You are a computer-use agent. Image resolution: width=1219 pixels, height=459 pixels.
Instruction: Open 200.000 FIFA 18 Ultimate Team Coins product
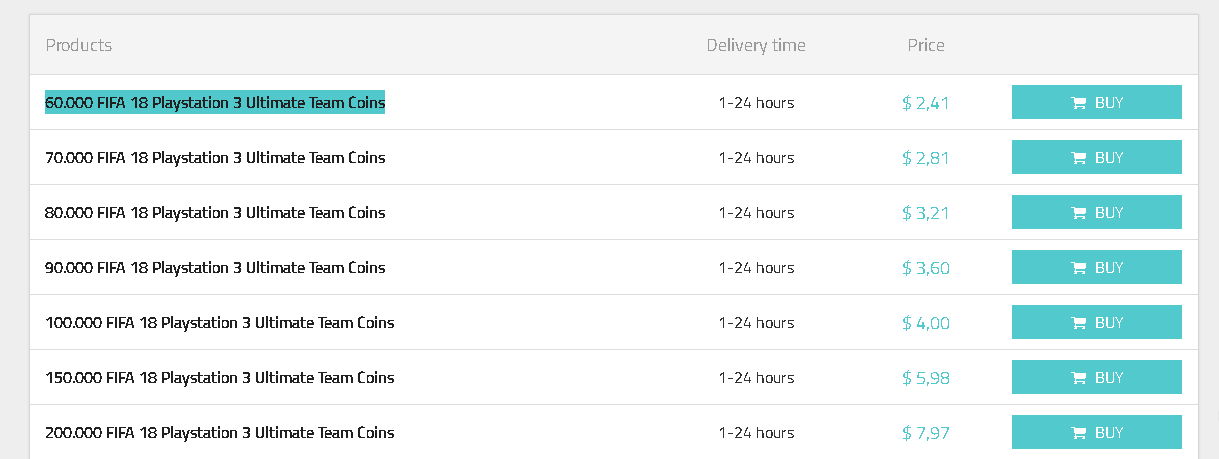[x=220, y=433]
